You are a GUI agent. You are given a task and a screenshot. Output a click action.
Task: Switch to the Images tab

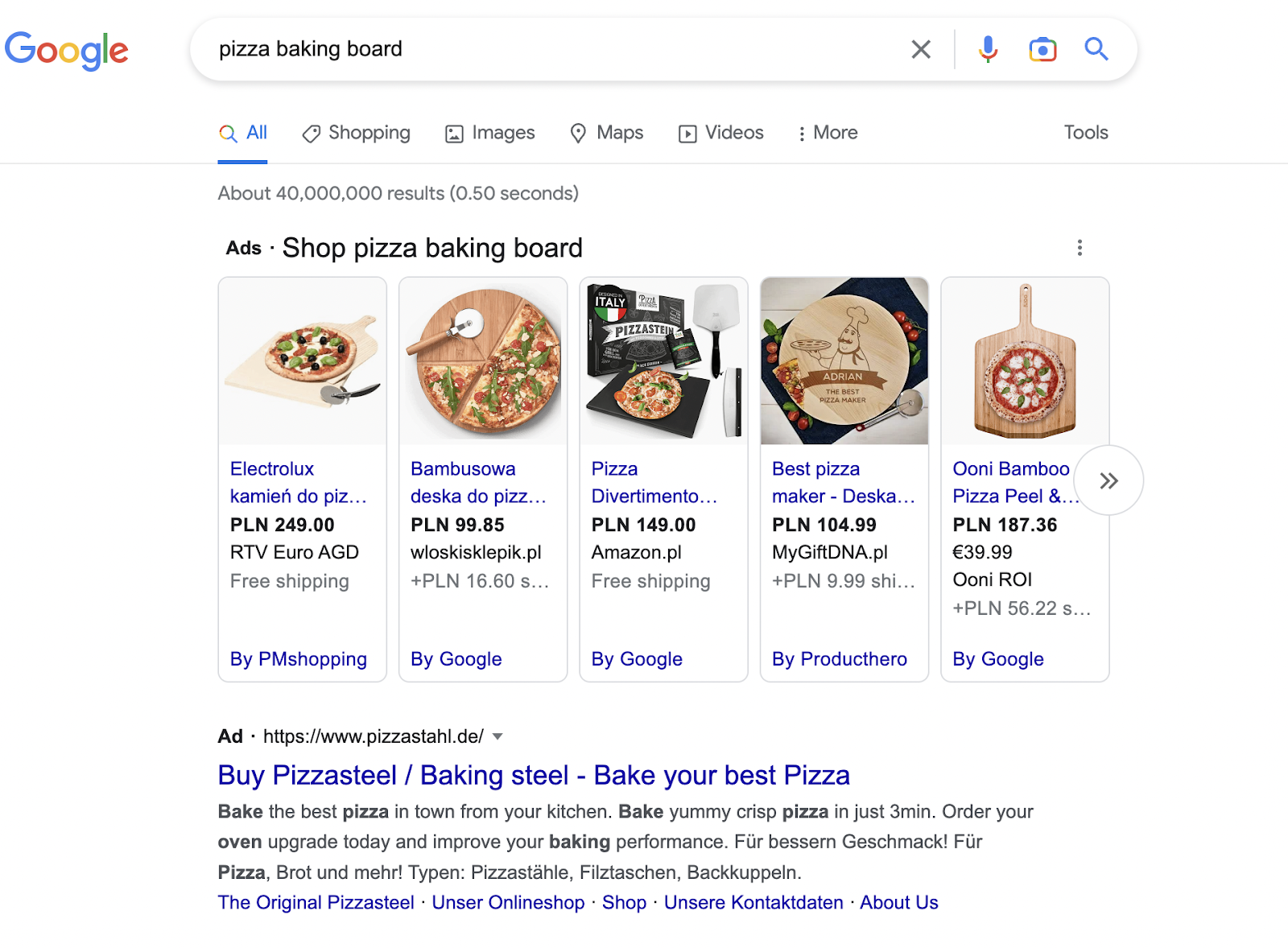click(x=489, y=133)
